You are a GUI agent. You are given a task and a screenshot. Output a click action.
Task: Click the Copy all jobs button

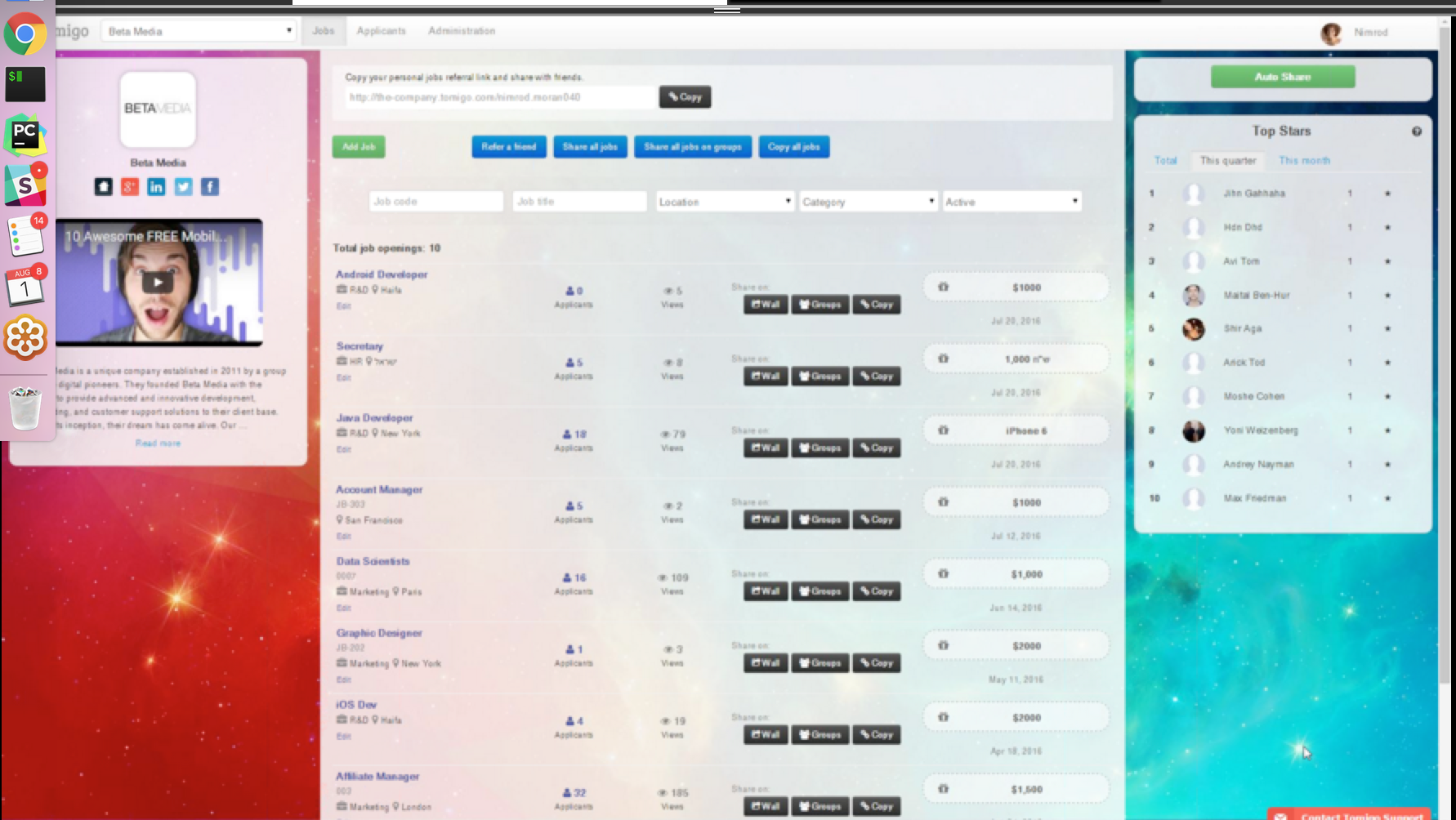click(793, 147)
